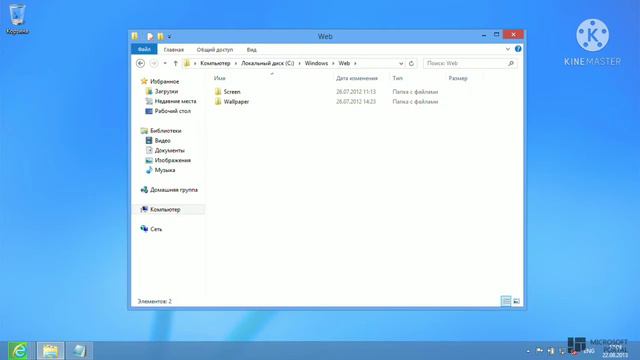Open the Action Center flag icon

click(x=540, y=351)
